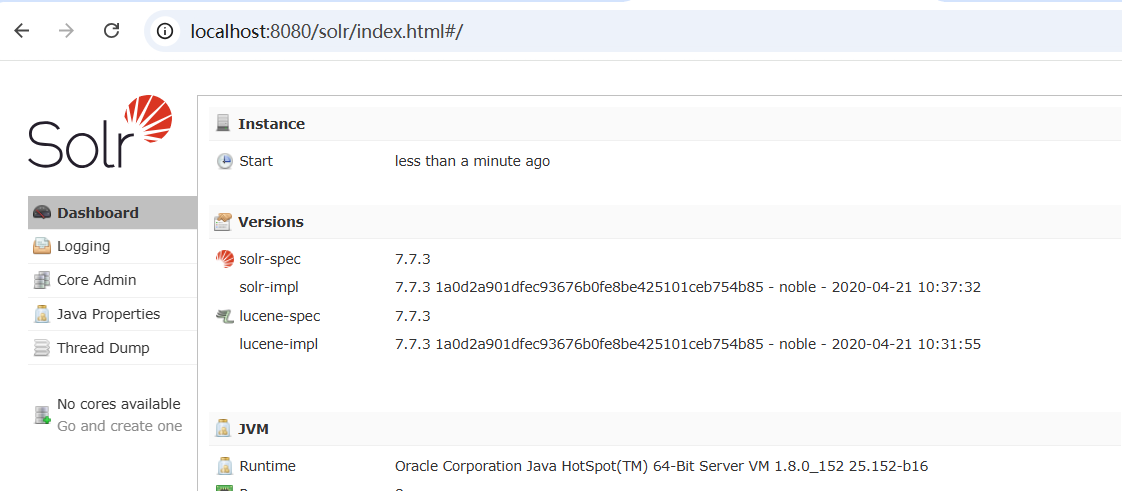
Task: Click the Versions section icon
Action: [223, 222]
